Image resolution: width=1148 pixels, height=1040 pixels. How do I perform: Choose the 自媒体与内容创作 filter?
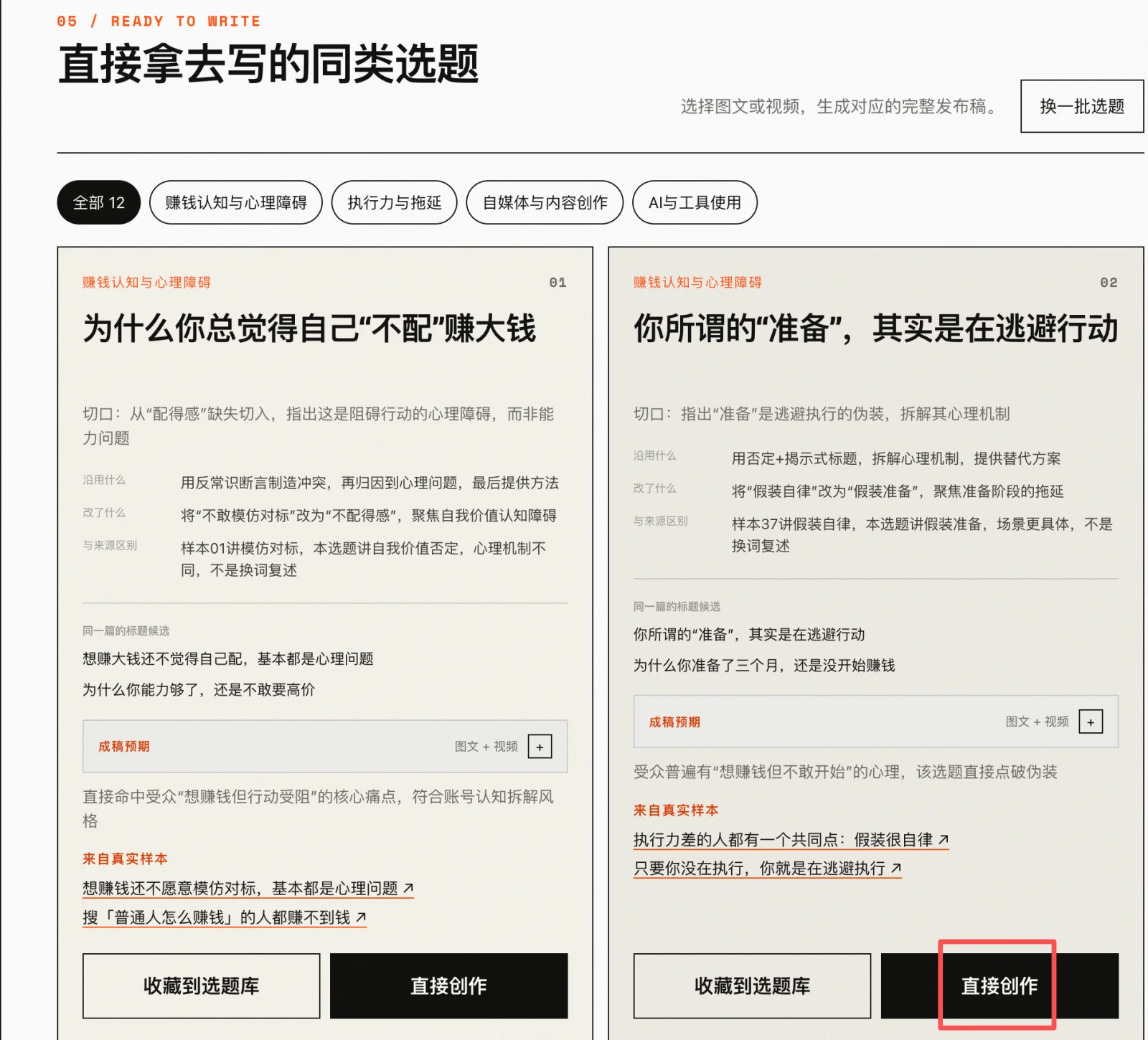pos(545,202)
